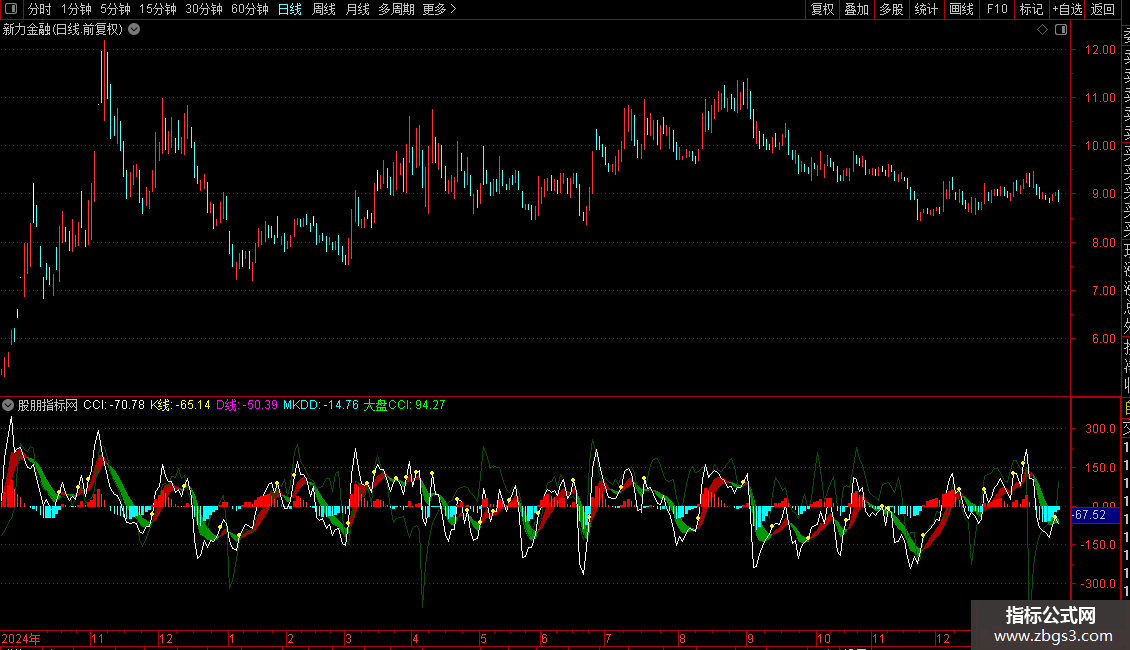This screenshot has width=1130, height=650.
Task: Open the stock title dropdown arrow next to 新力金融
Action: pyautogui.click(x=134, y=30)
